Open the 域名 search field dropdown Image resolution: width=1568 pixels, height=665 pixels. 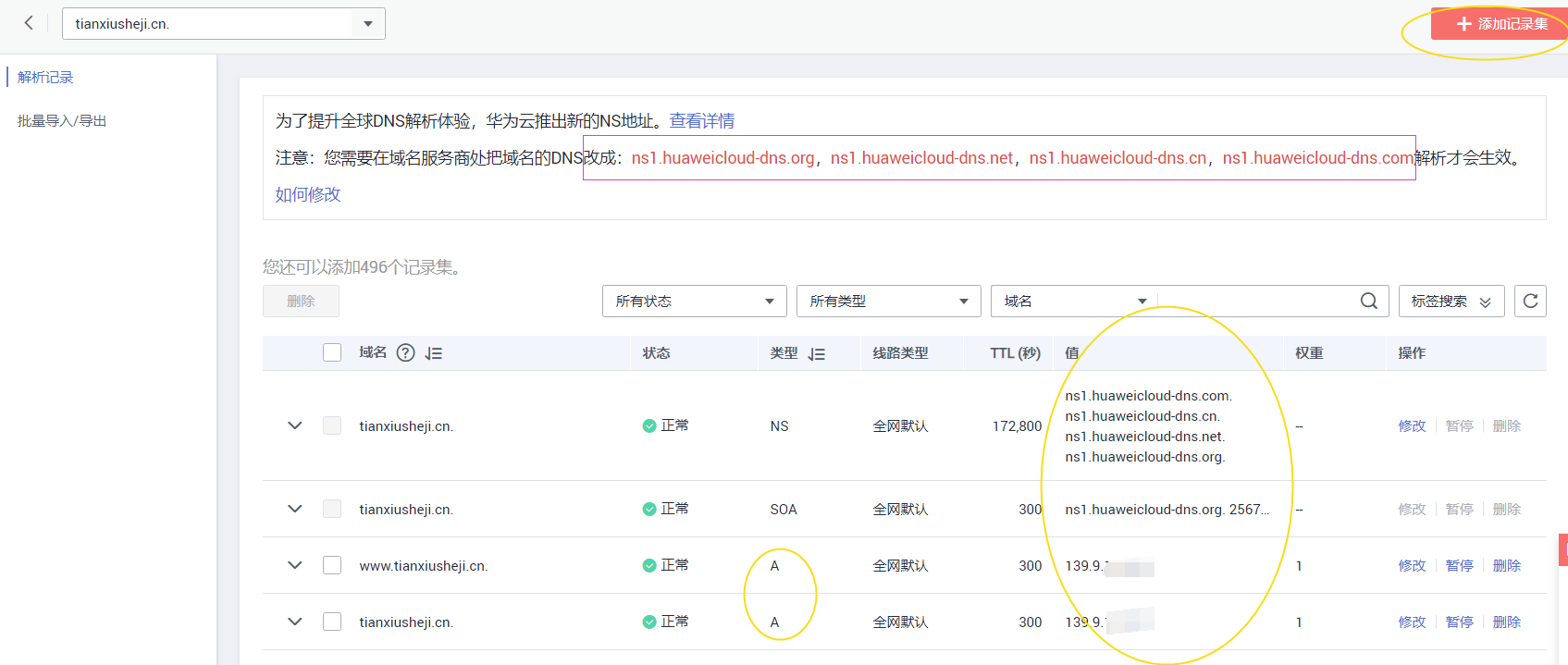[1074, 302]
